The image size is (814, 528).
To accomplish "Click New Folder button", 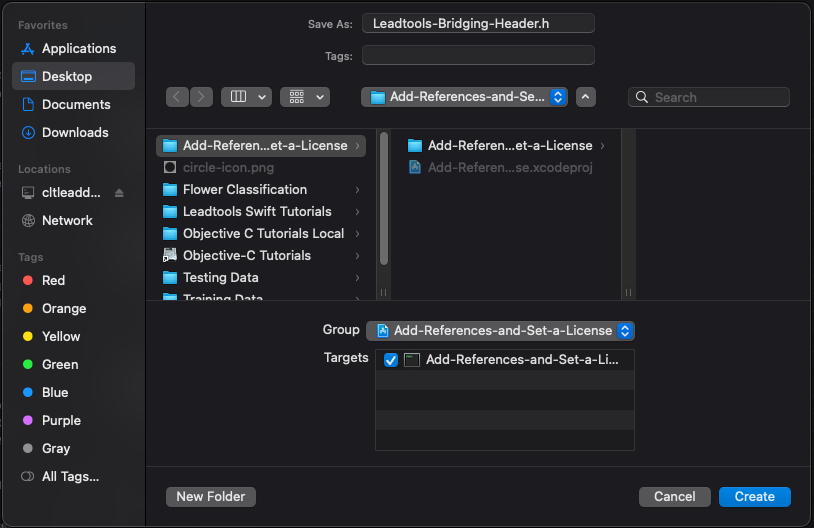I will coord(211,496).
